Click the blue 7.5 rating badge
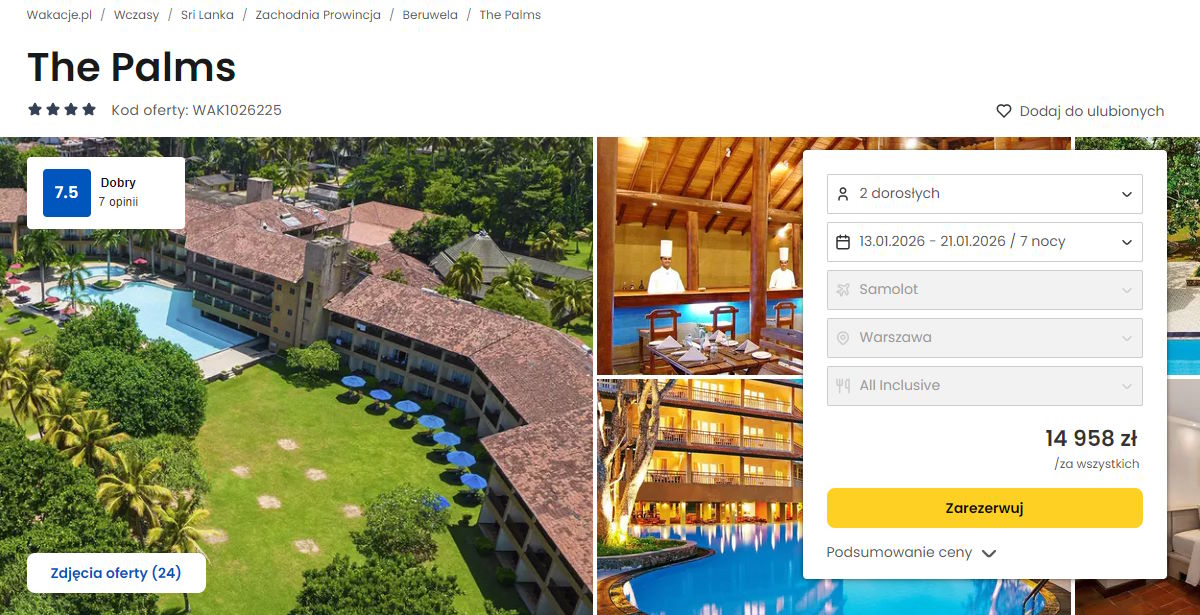This screenshot has width=1200, height=615. (x=66, y=193)
